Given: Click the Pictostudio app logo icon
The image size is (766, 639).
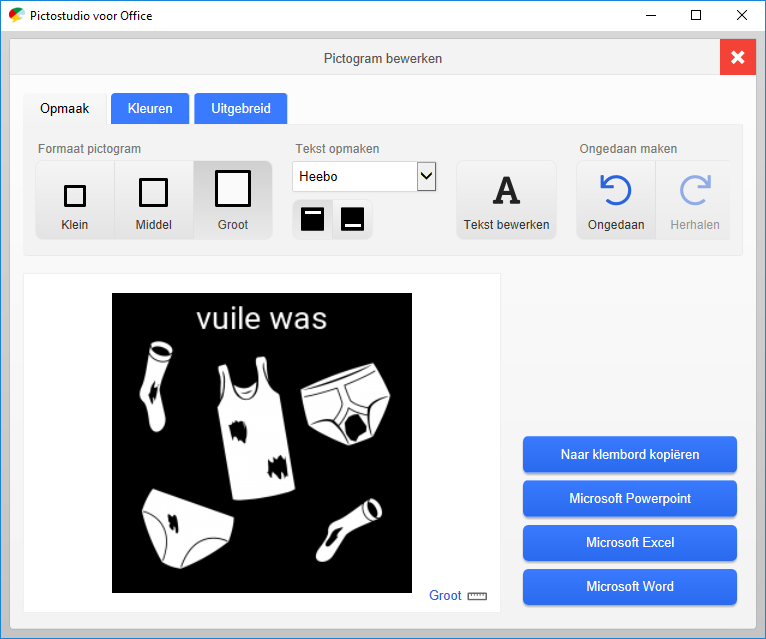Looking at the screenshot, I should coord(17,15).
